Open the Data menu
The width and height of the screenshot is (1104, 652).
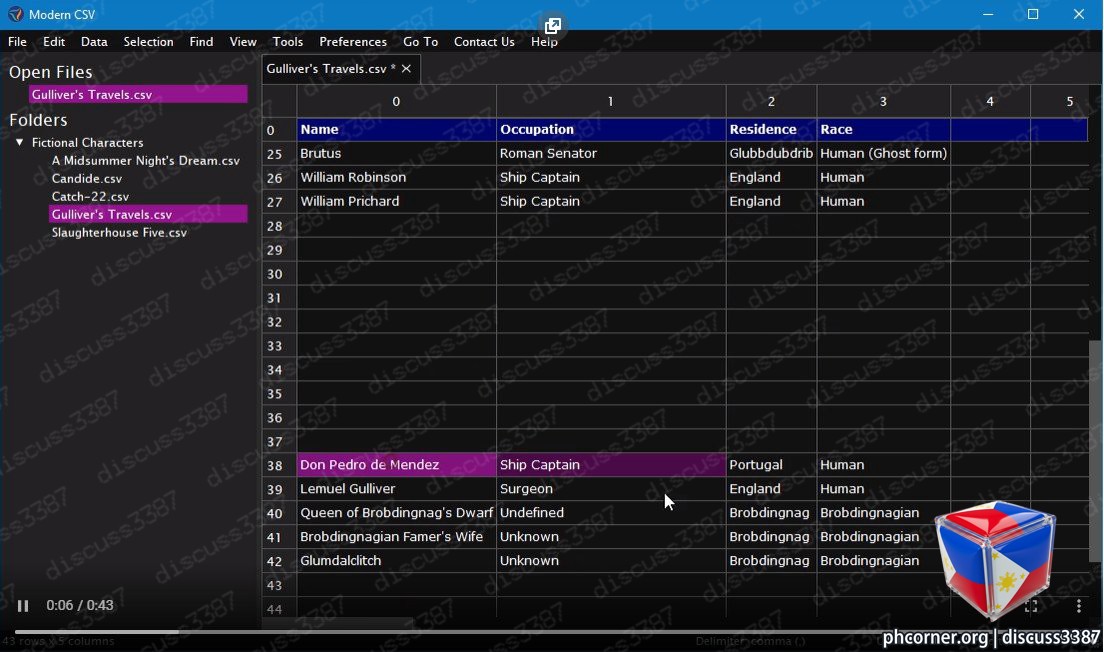94,42
